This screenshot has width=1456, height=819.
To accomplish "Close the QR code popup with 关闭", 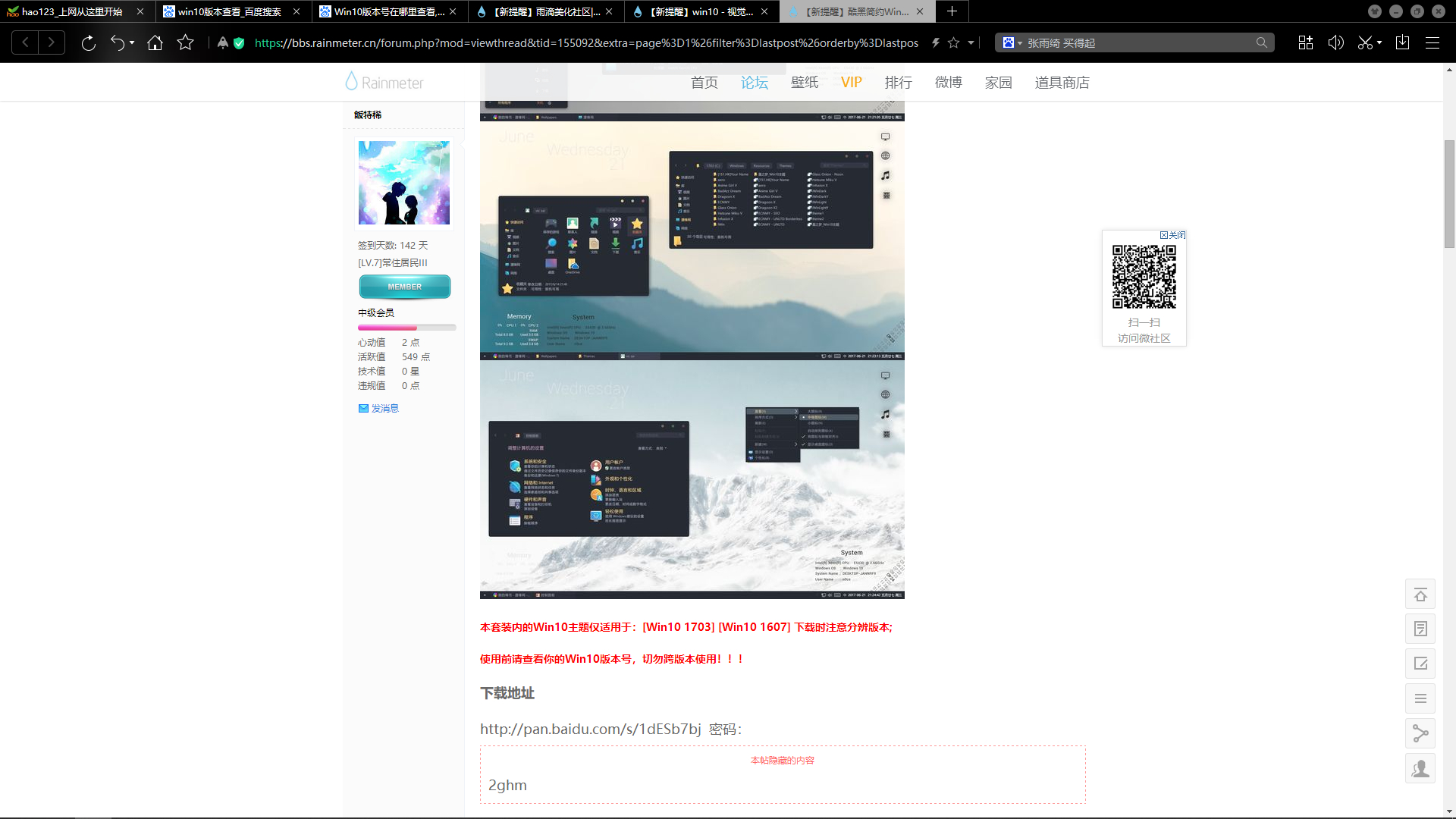I will point(1172,235).
